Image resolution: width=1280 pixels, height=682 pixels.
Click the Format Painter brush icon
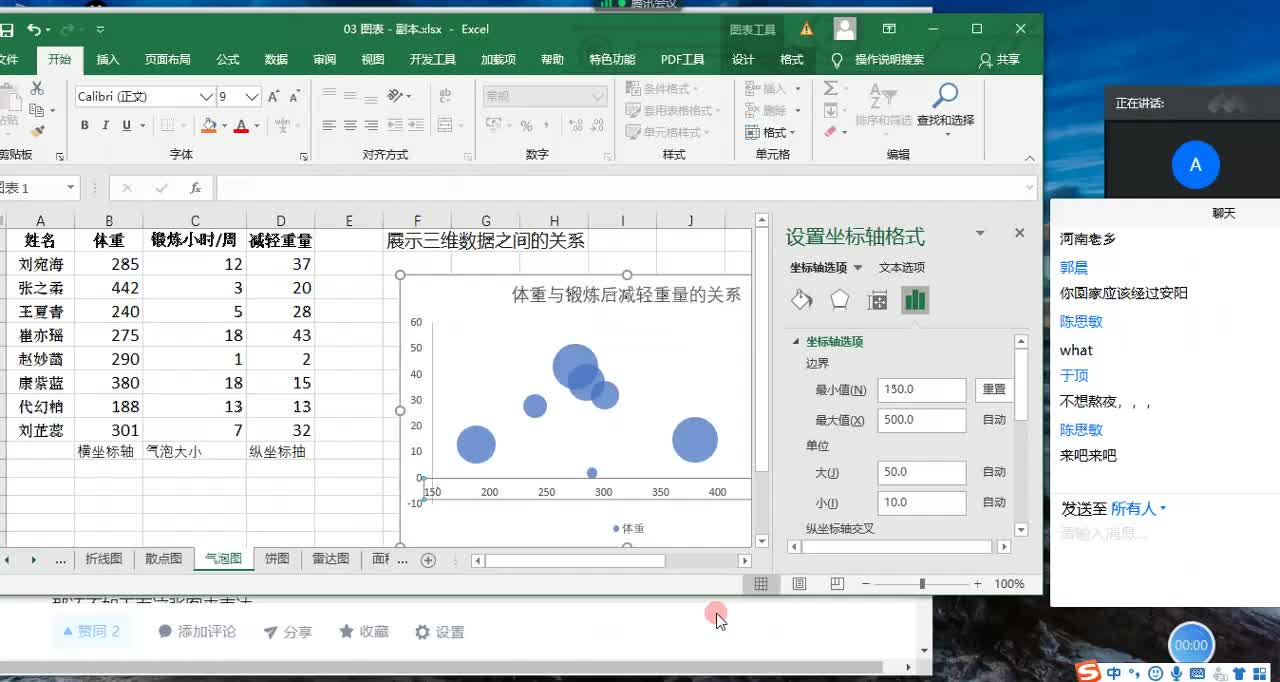click(38, 131)
